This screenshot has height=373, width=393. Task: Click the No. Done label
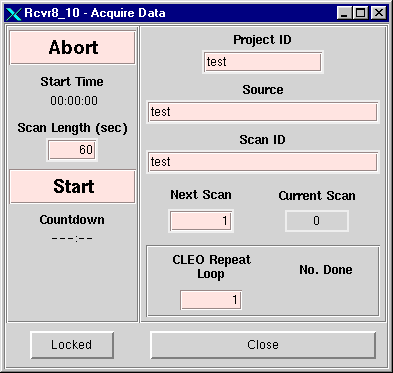click(x=326, y=270)
